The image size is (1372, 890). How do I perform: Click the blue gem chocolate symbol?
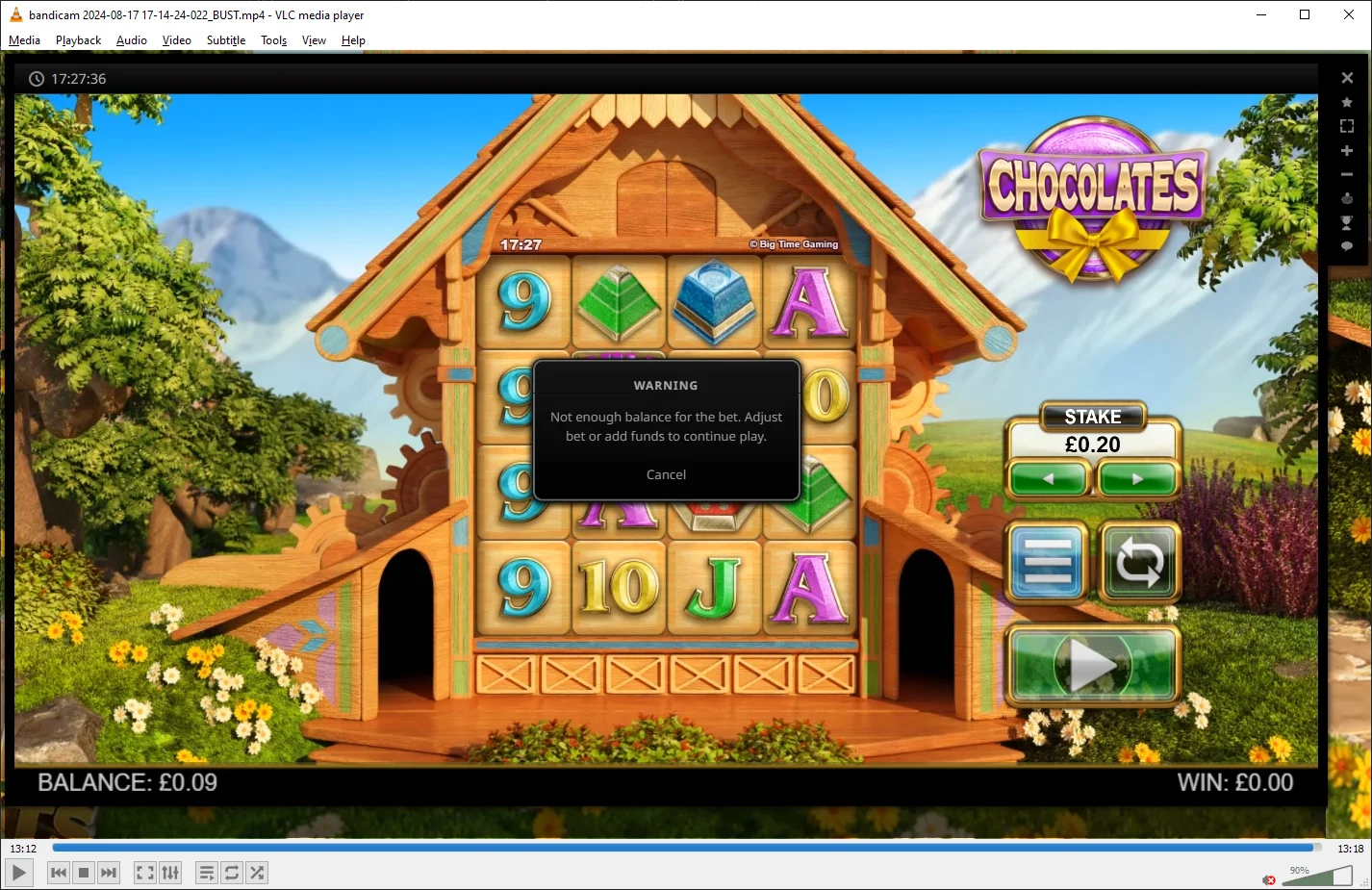[714, 302]
